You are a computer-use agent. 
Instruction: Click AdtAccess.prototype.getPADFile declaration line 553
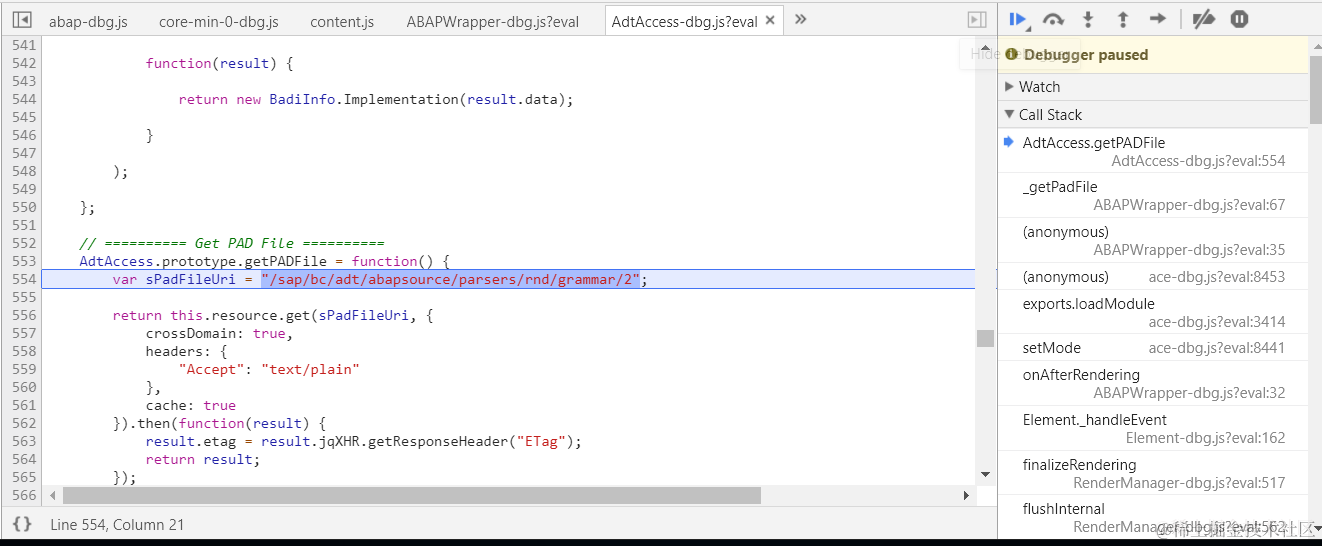(265, 261)
